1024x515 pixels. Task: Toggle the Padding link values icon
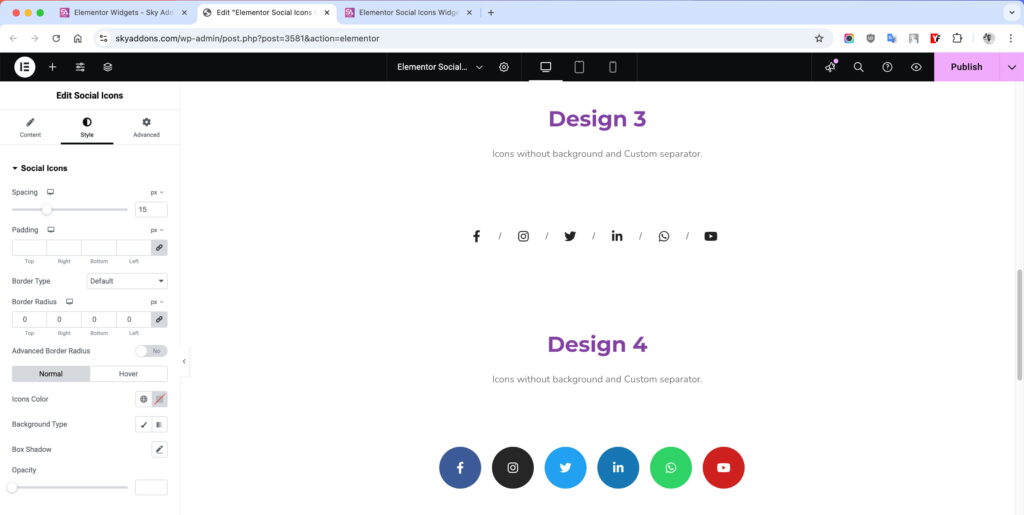click(159, 247)
